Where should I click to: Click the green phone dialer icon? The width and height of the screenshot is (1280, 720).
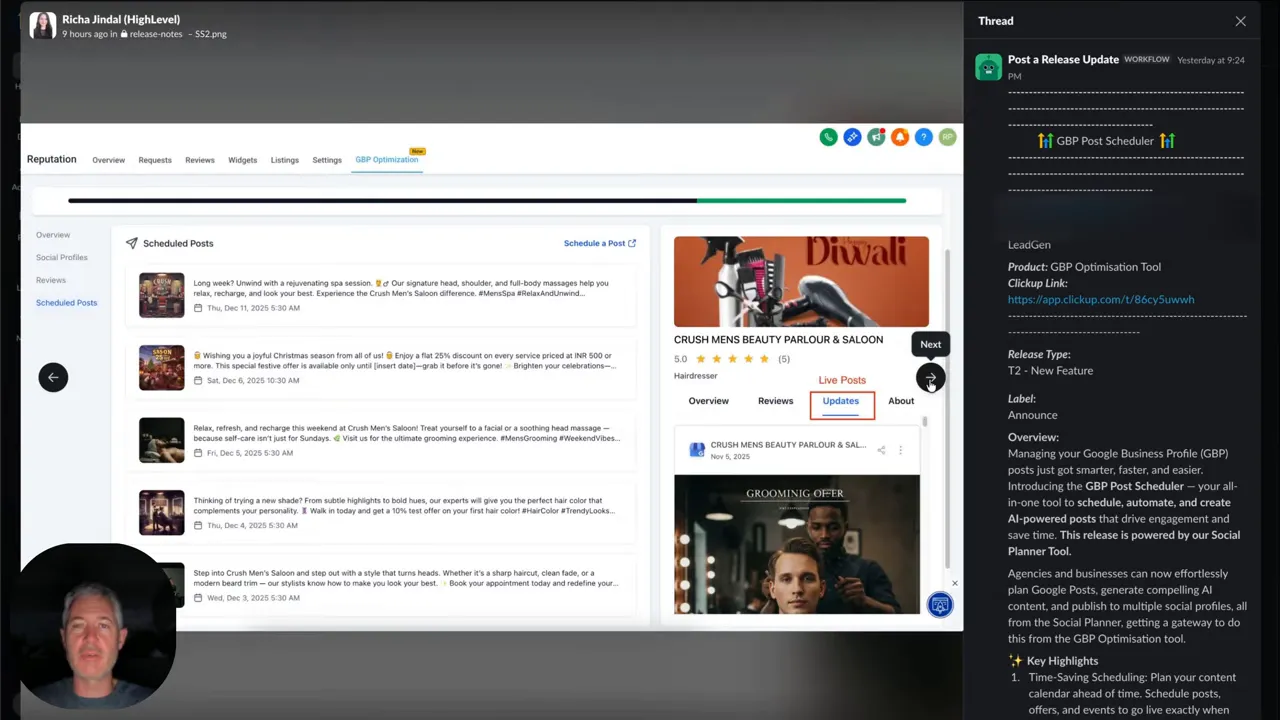coord(828,137)
